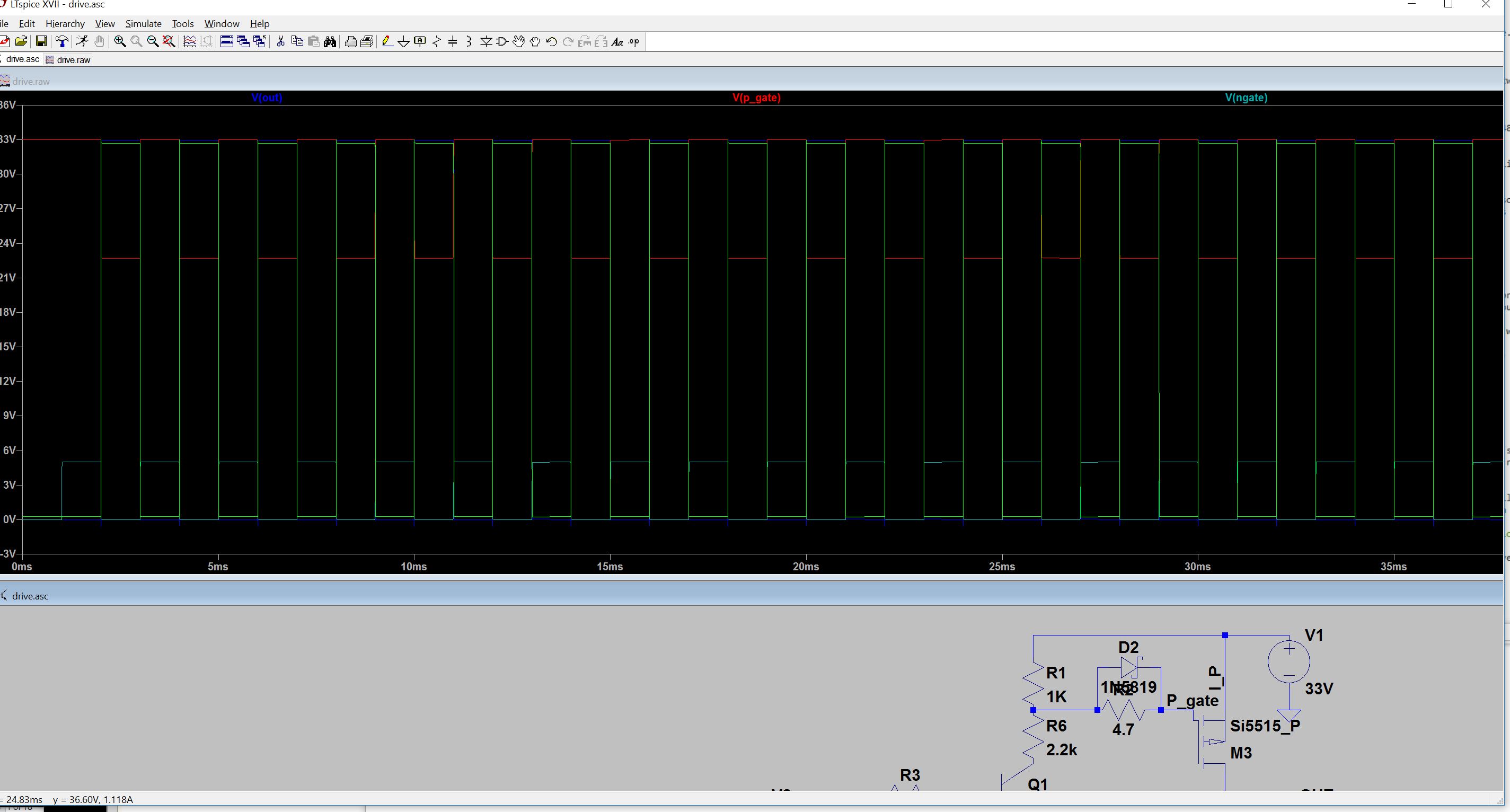This screenshot has width=1510, height=812.
Task: Select diode D2 in the schematic
Action: click(x=1129, y=667)
